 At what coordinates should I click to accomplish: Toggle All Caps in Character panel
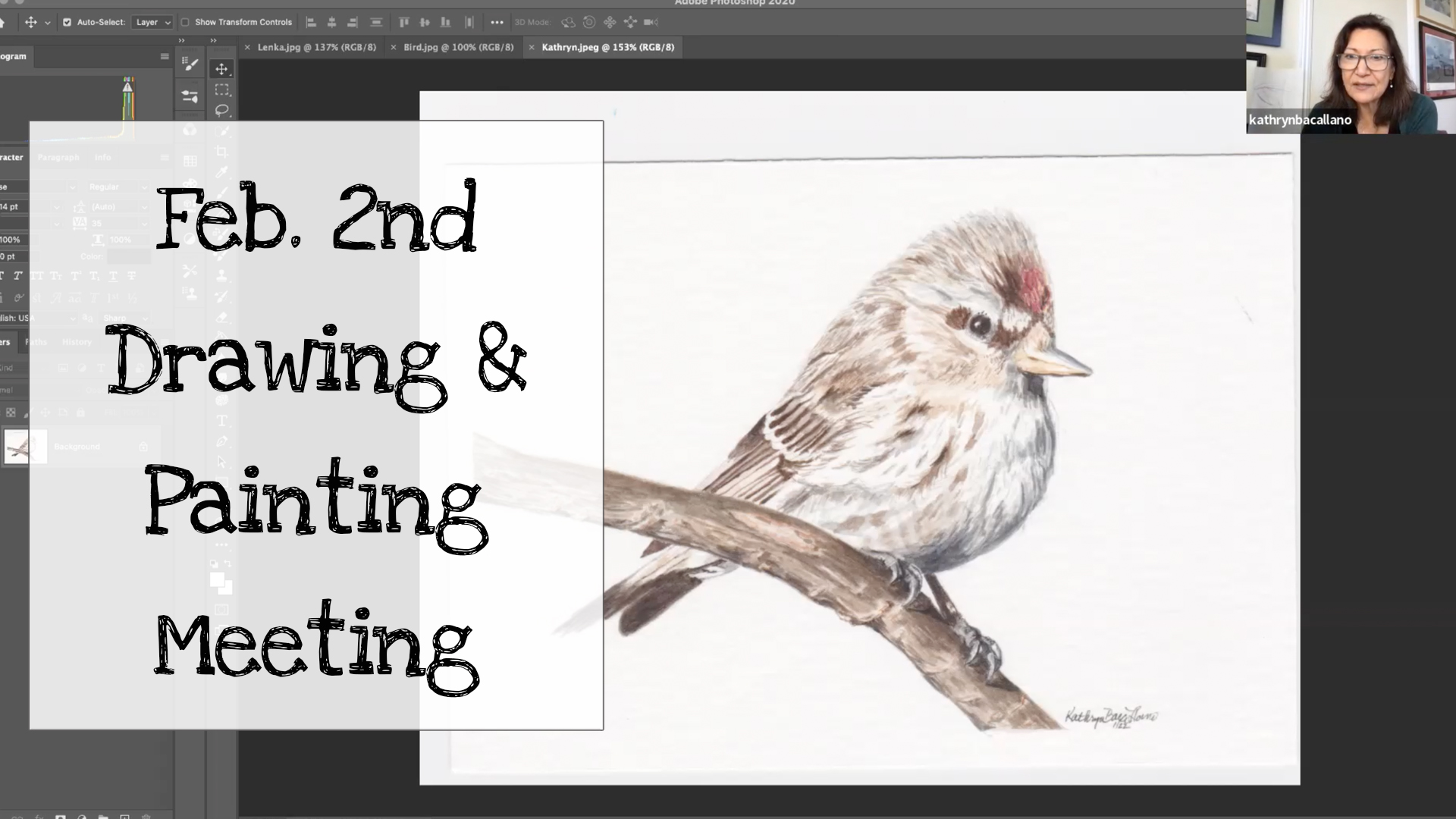coord(37,276)
